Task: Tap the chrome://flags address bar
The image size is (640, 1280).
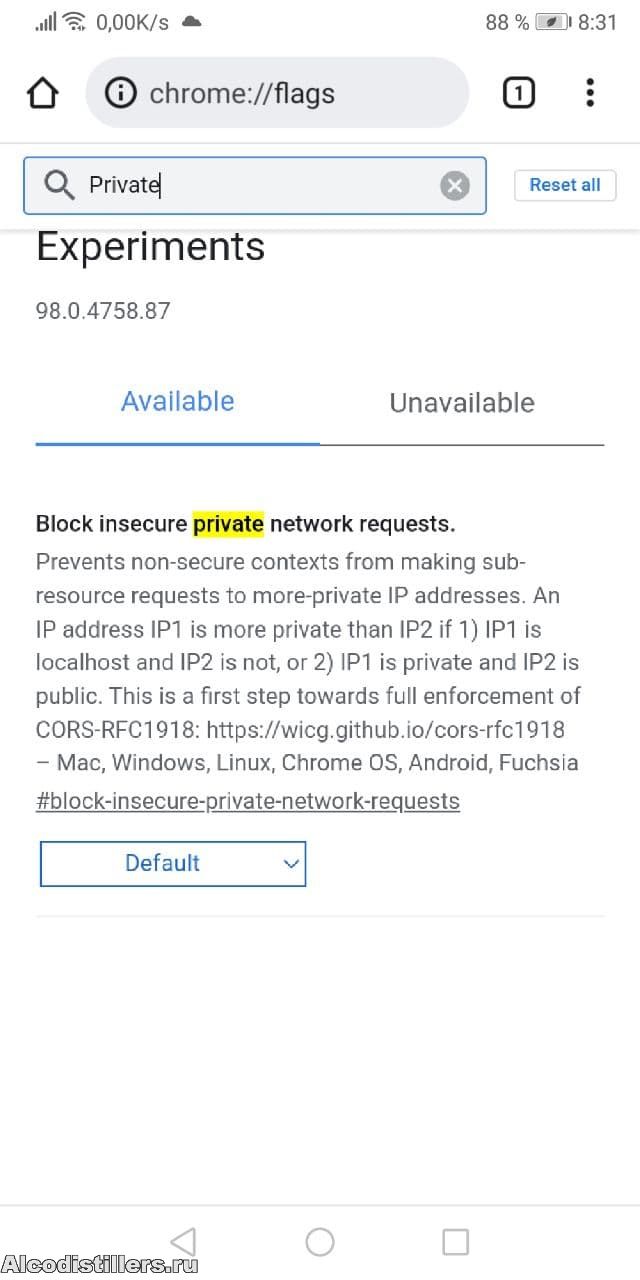Action: [x=290, y=93]
